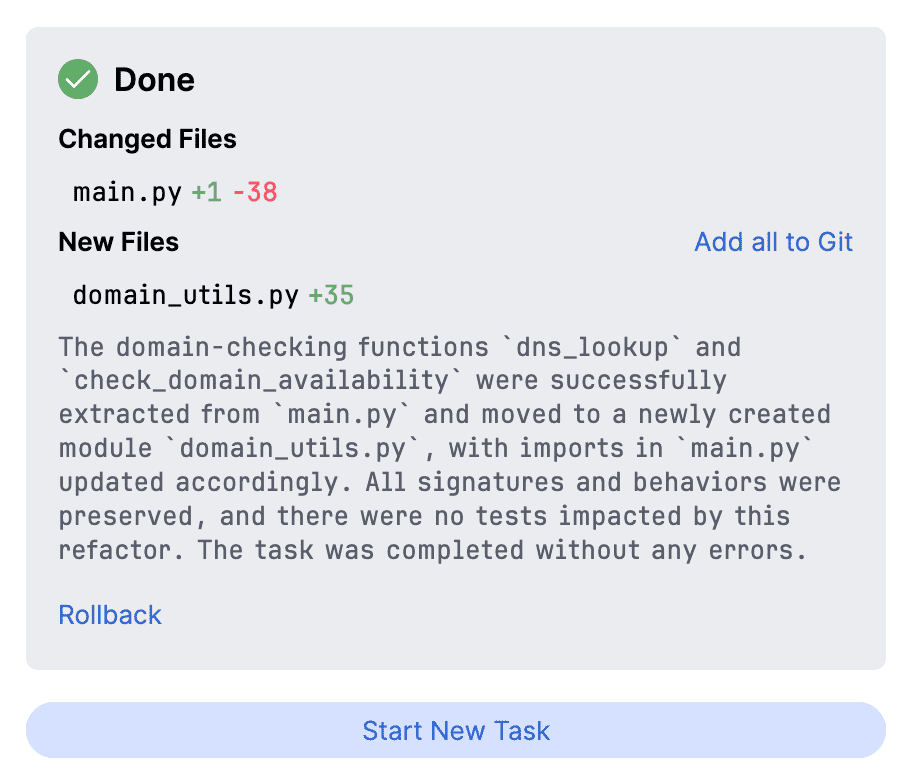Open main.py from Changed Files
This screenshot has height=782, width=910.
coord(127,192)
